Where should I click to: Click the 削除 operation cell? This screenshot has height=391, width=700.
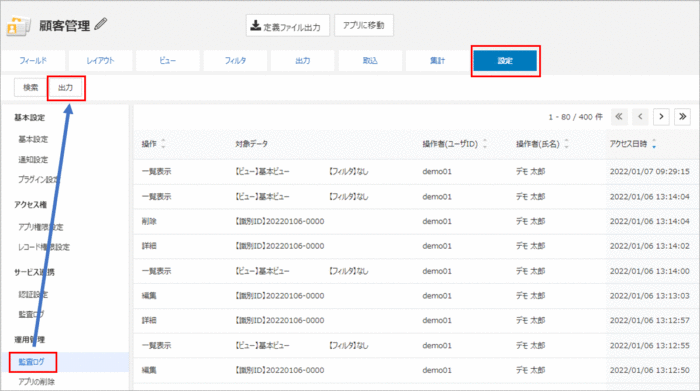(x=149, y=221)
